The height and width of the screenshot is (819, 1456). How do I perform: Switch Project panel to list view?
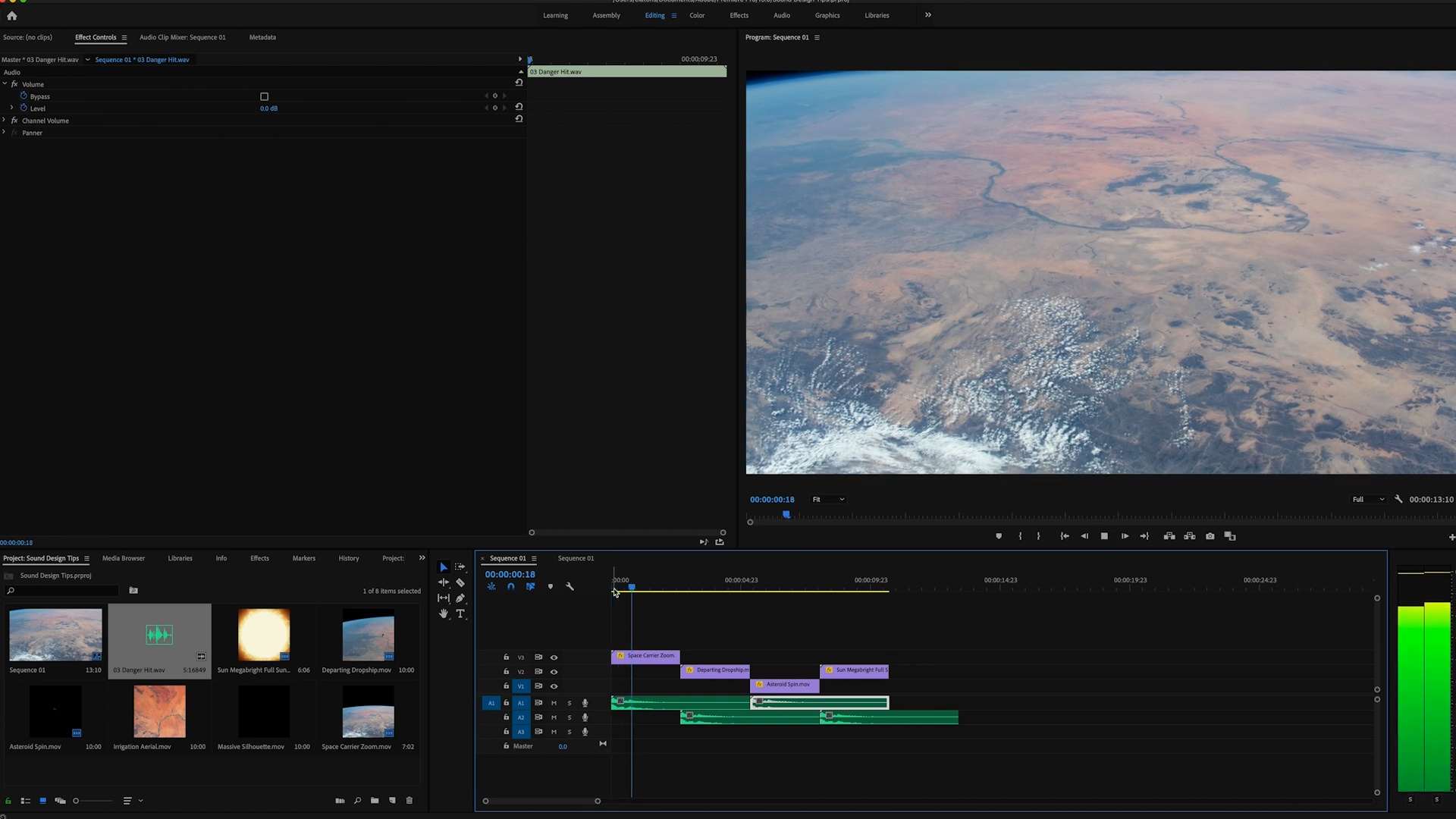25,801
